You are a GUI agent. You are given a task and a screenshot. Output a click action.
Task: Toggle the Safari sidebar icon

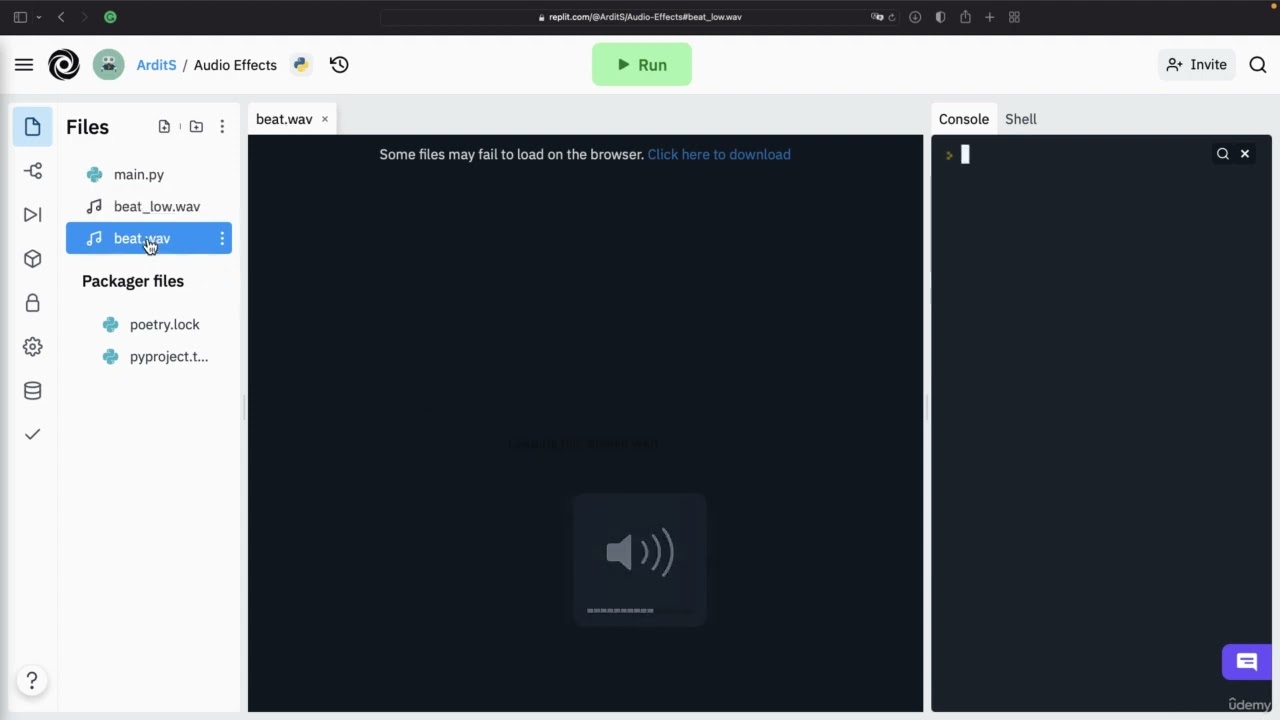click(x=20, y=17)
